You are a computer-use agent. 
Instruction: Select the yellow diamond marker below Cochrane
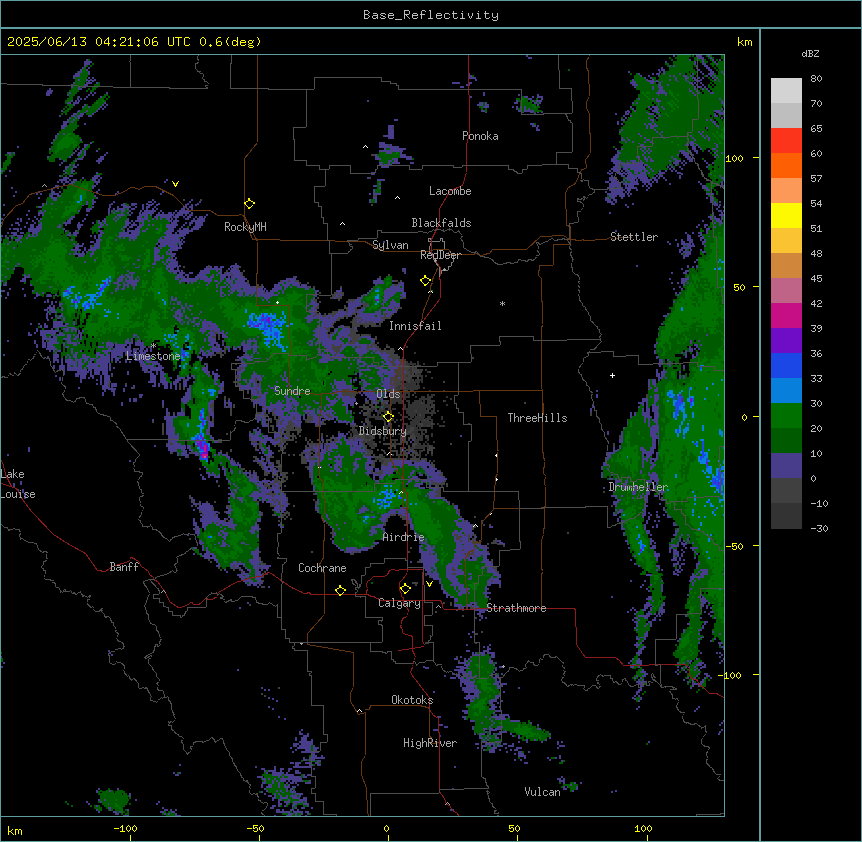340,590
